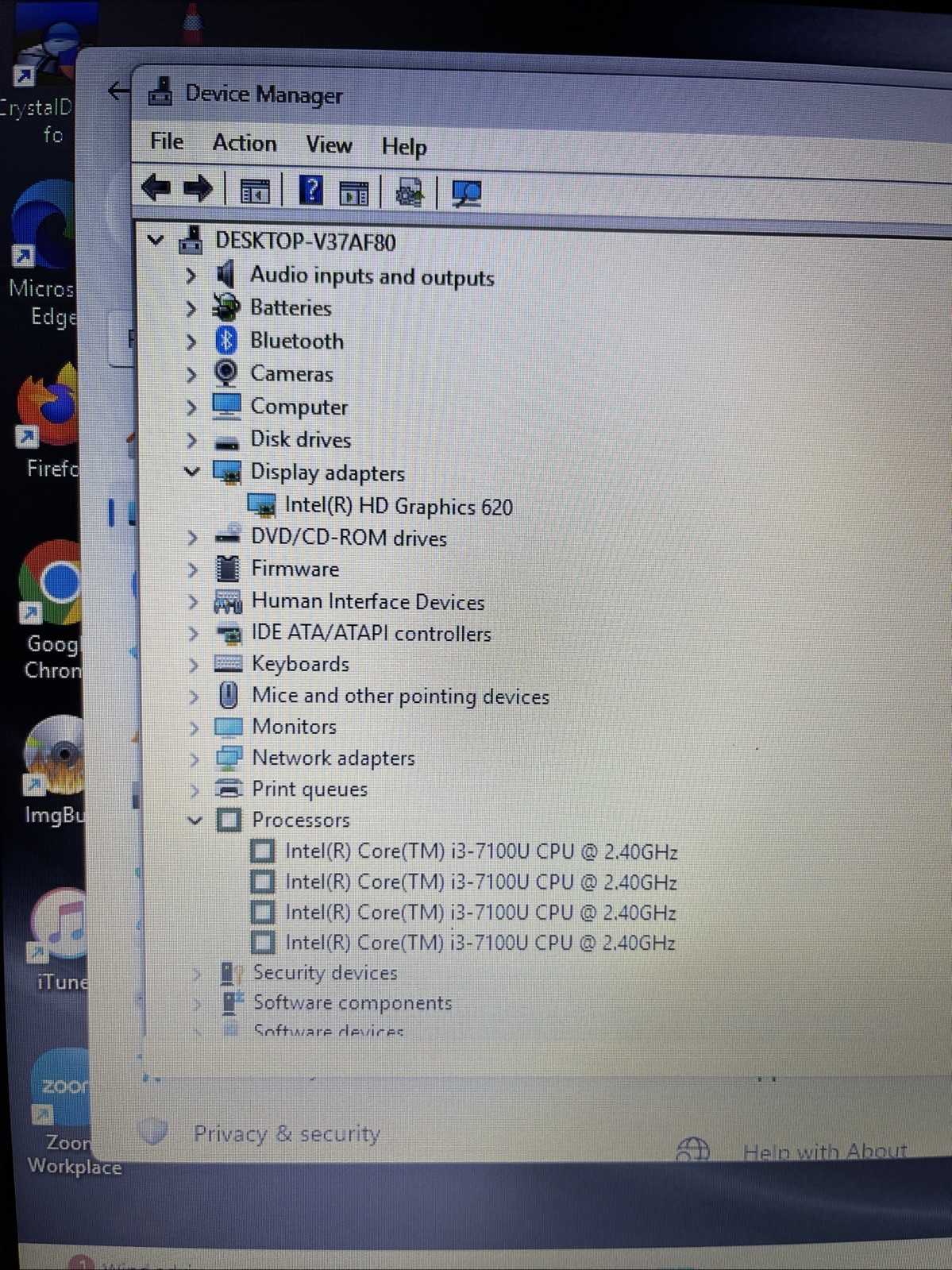Select the DESKTOP-V37AF80 computer name
This screenshot has width=952, height=1270.
[306, 241]
